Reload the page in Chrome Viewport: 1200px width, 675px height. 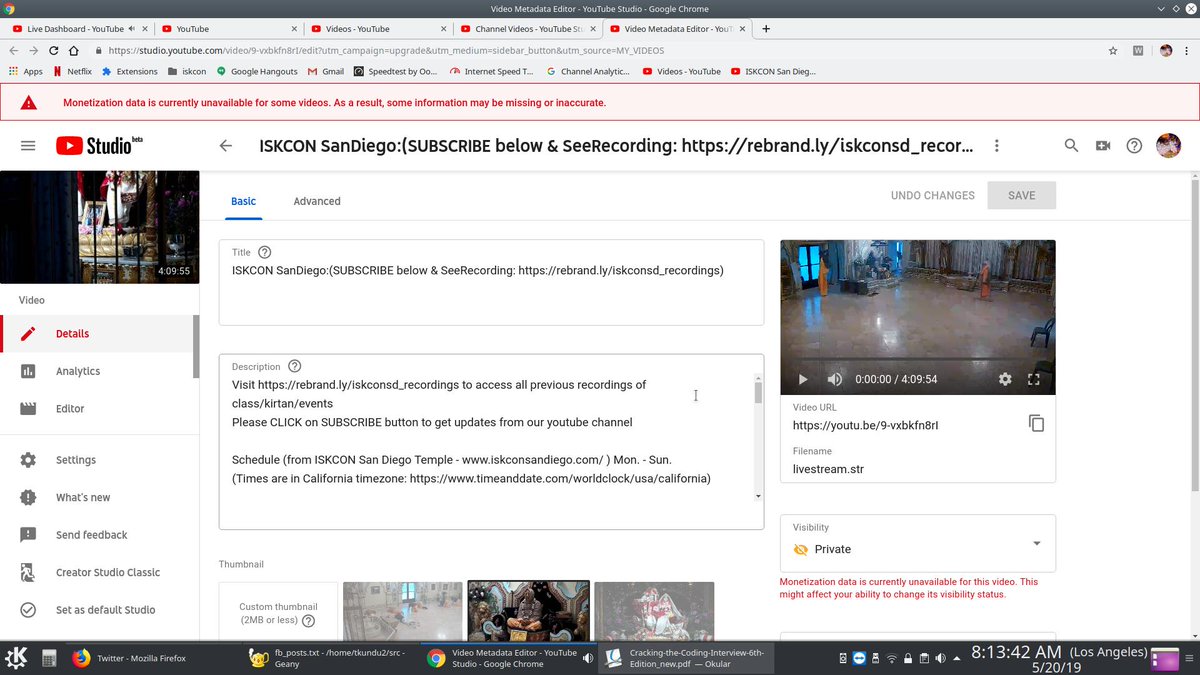(55, 50)
